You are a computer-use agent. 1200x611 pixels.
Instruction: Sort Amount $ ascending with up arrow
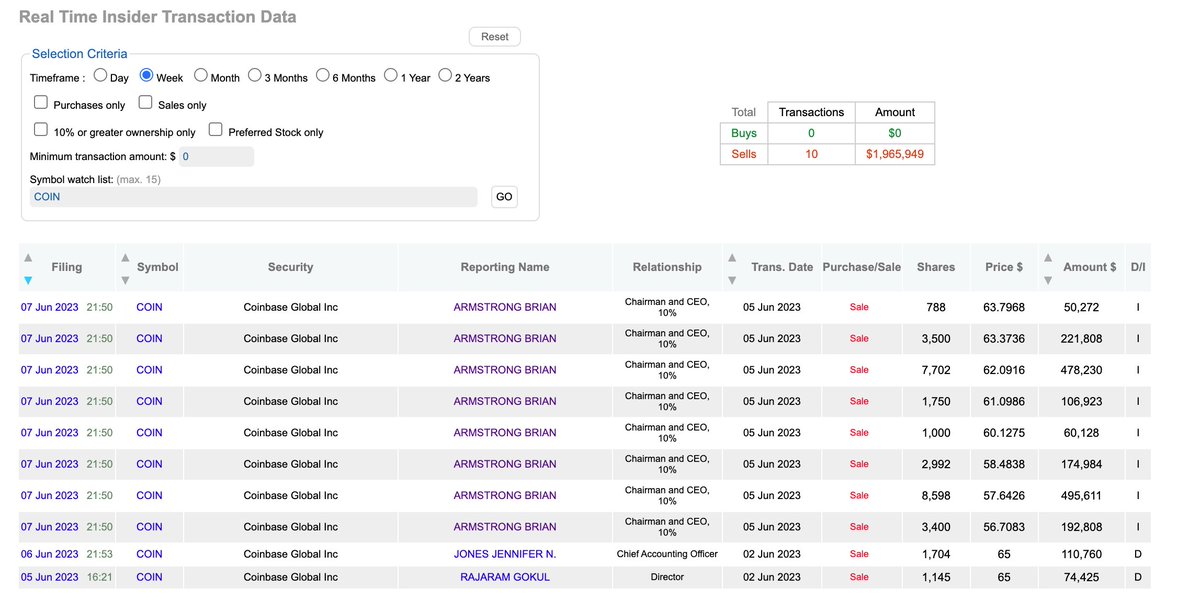point(1047,257)
